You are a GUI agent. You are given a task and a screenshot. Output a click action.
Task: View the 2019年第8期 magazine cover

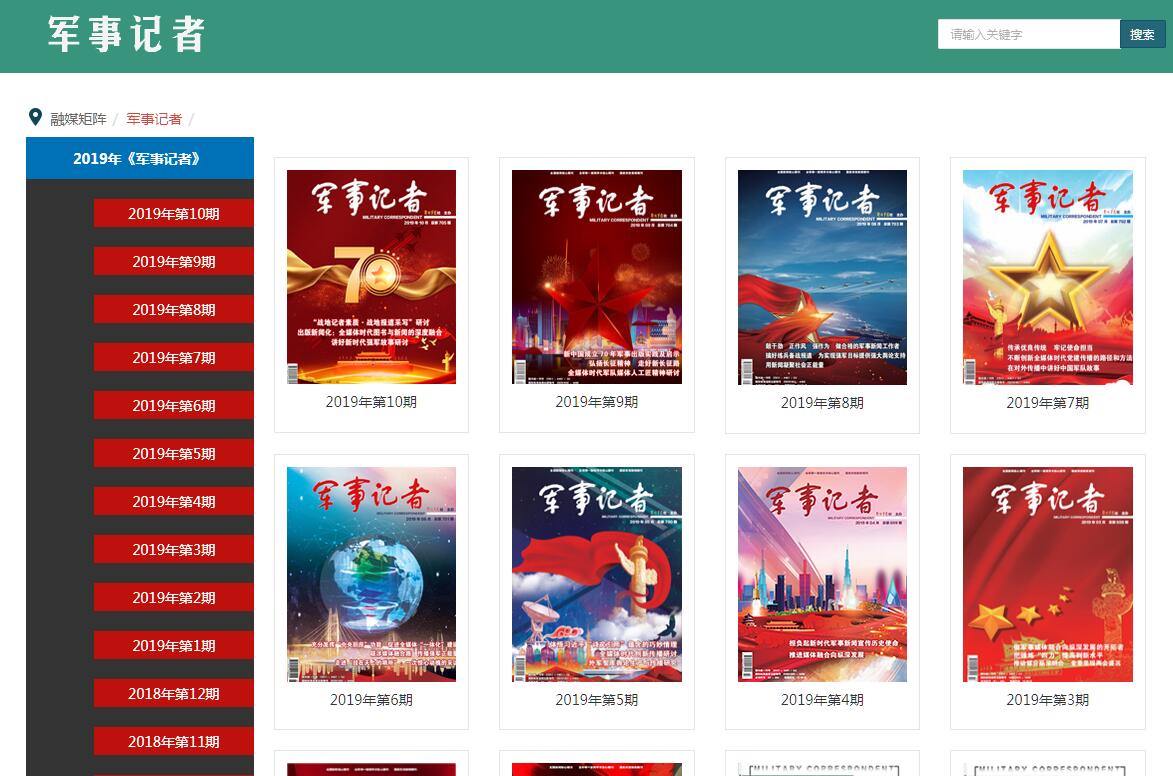pos(822,277)
